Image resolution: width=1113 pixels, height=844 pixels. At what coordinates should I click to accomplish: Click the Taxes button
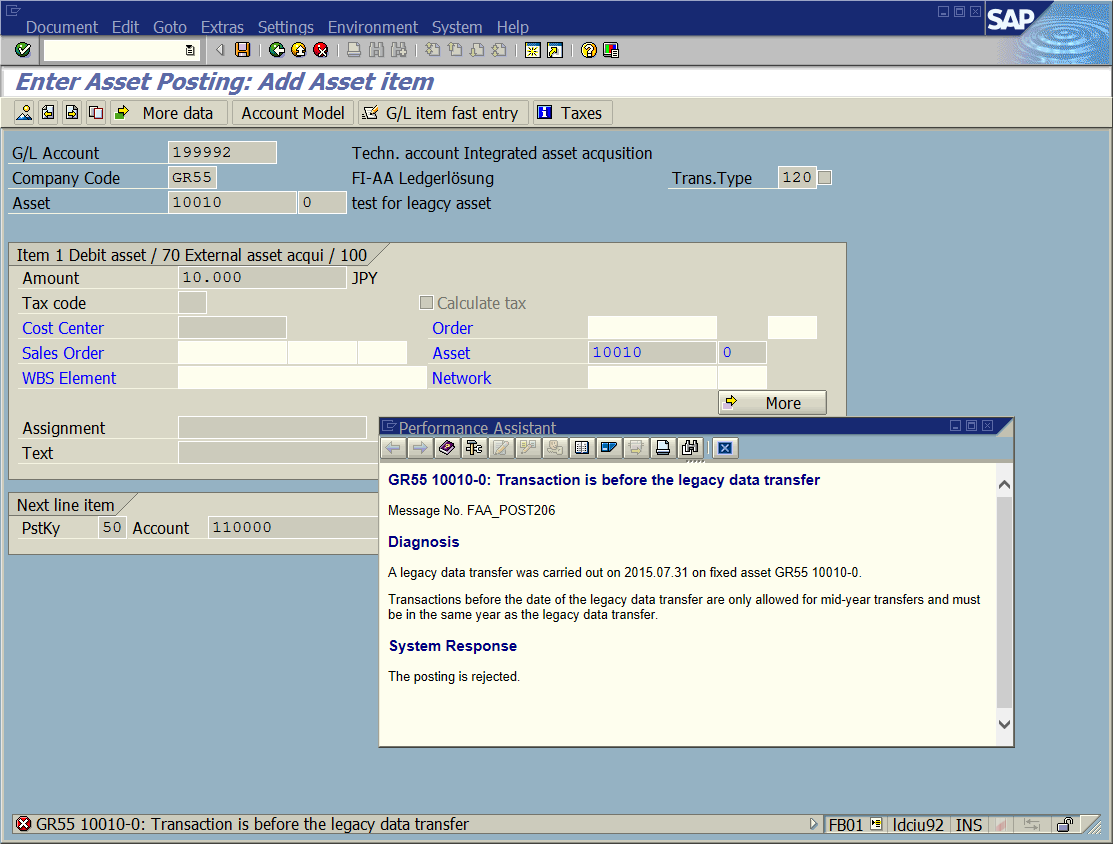tap(572, 113)
